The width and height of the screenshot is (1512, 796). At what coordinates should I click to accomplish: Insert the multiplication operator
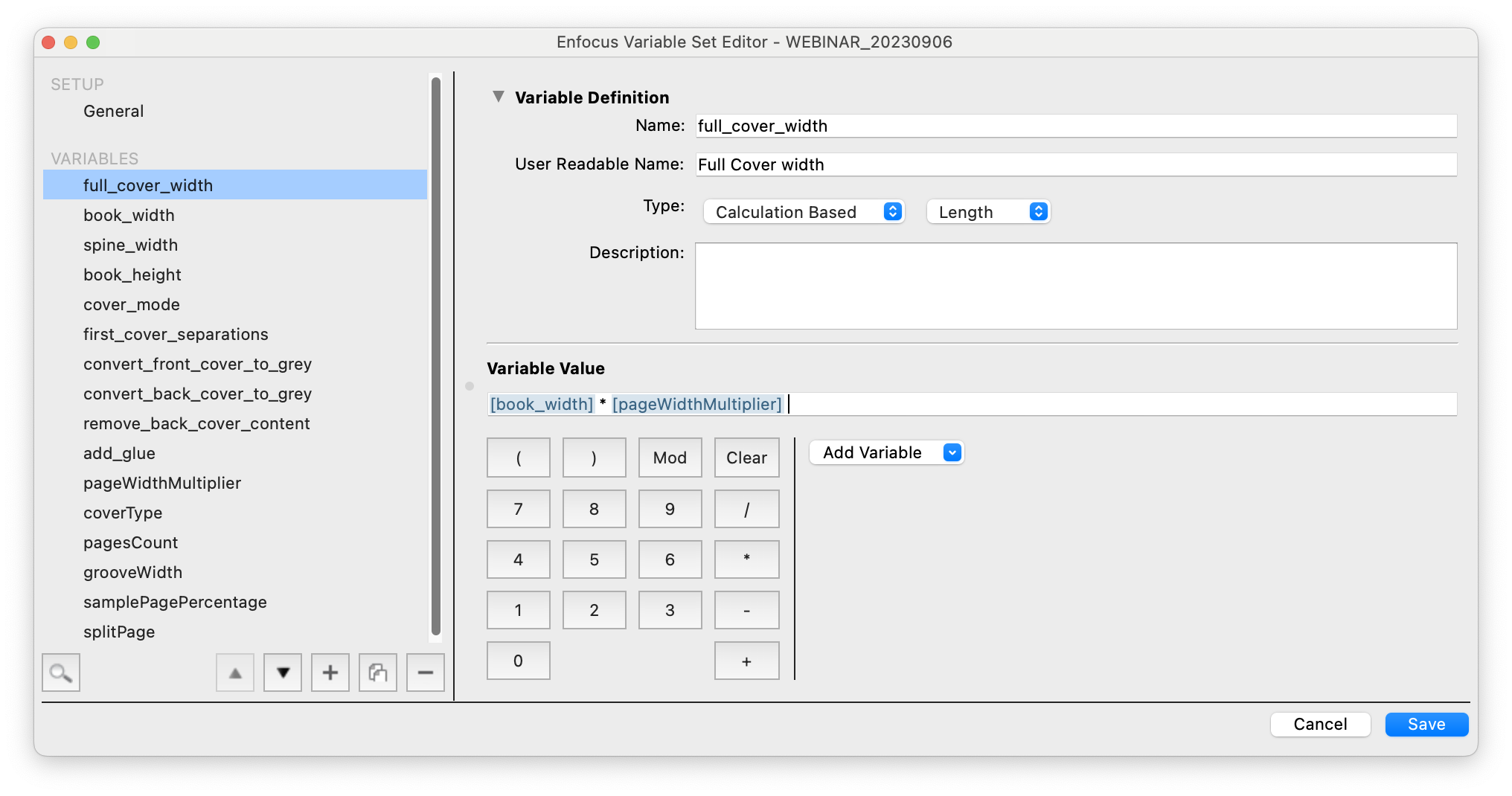747,559
